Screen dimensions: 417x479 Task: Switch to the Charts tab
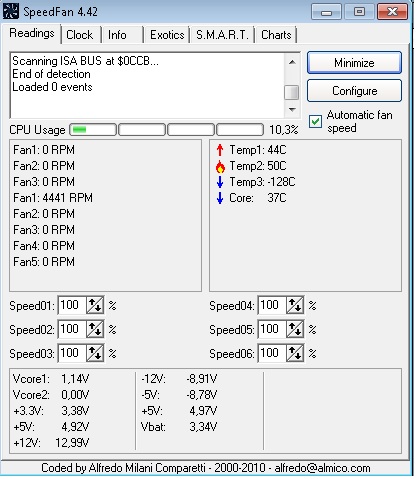(276, 35)
